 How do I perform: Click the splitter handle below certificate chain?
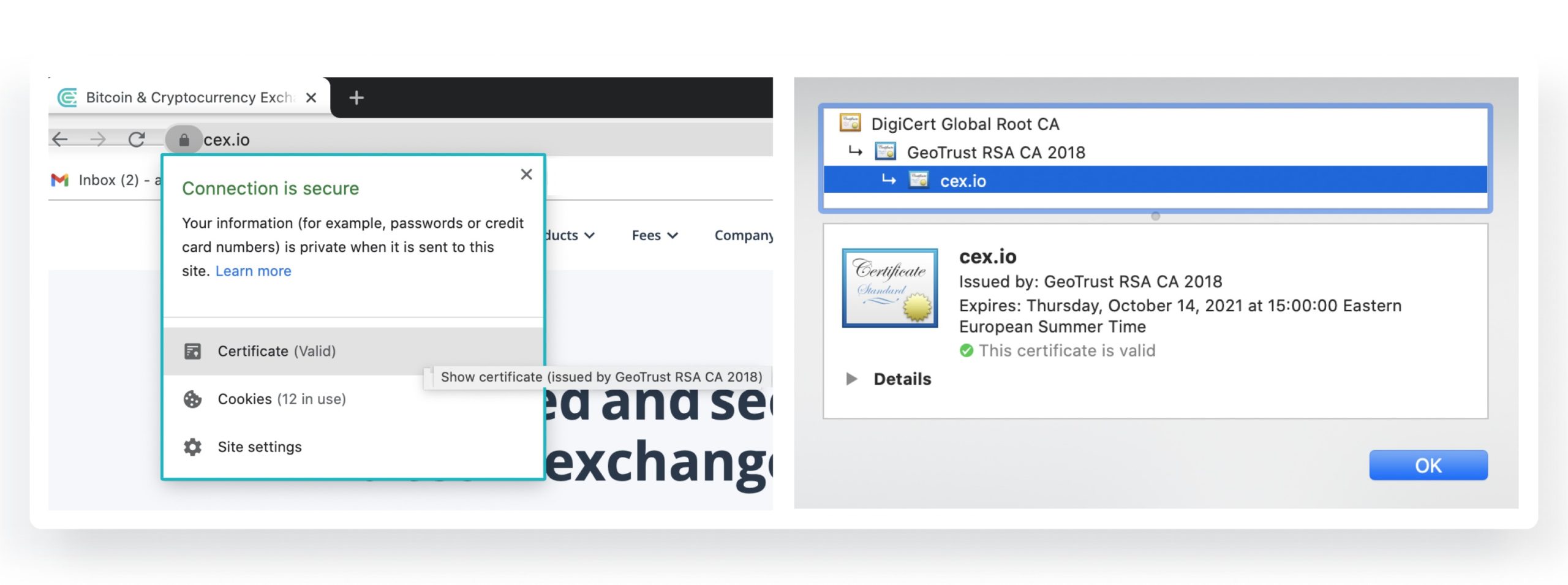[1155, 216]
